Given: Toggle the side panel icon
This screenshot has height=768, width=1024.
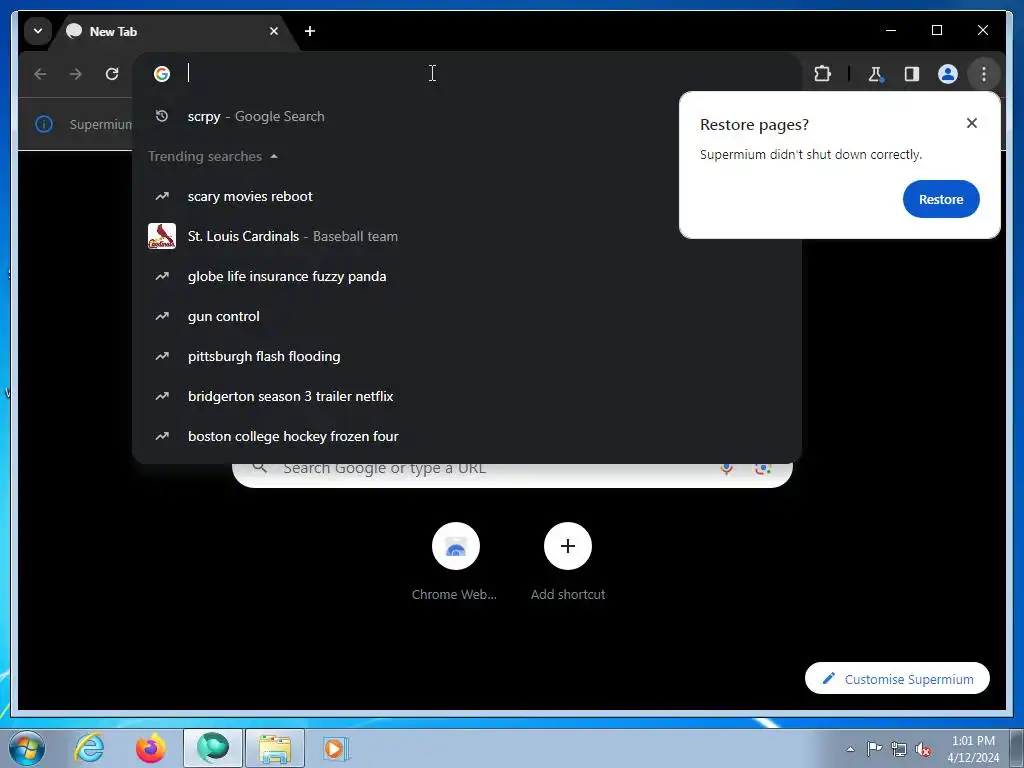Looking at the screenshot, I should (x=912, y=74).
